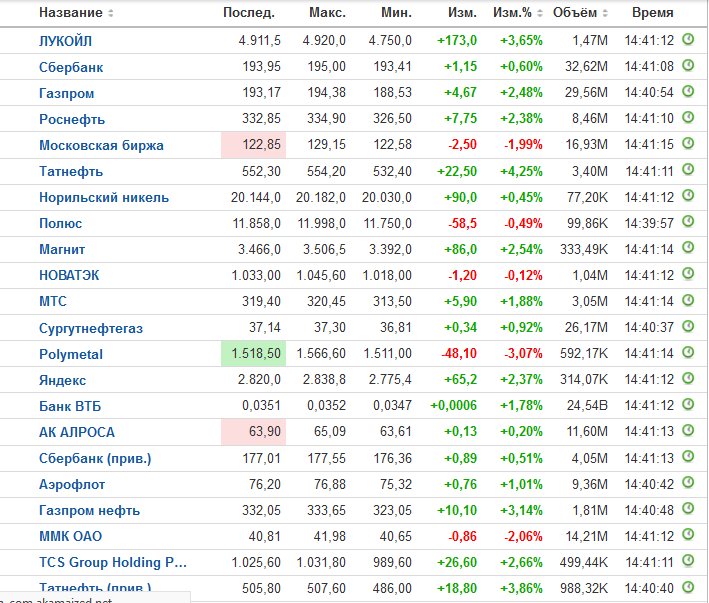
Task: Open the МТС stock link
Action: 52,302
